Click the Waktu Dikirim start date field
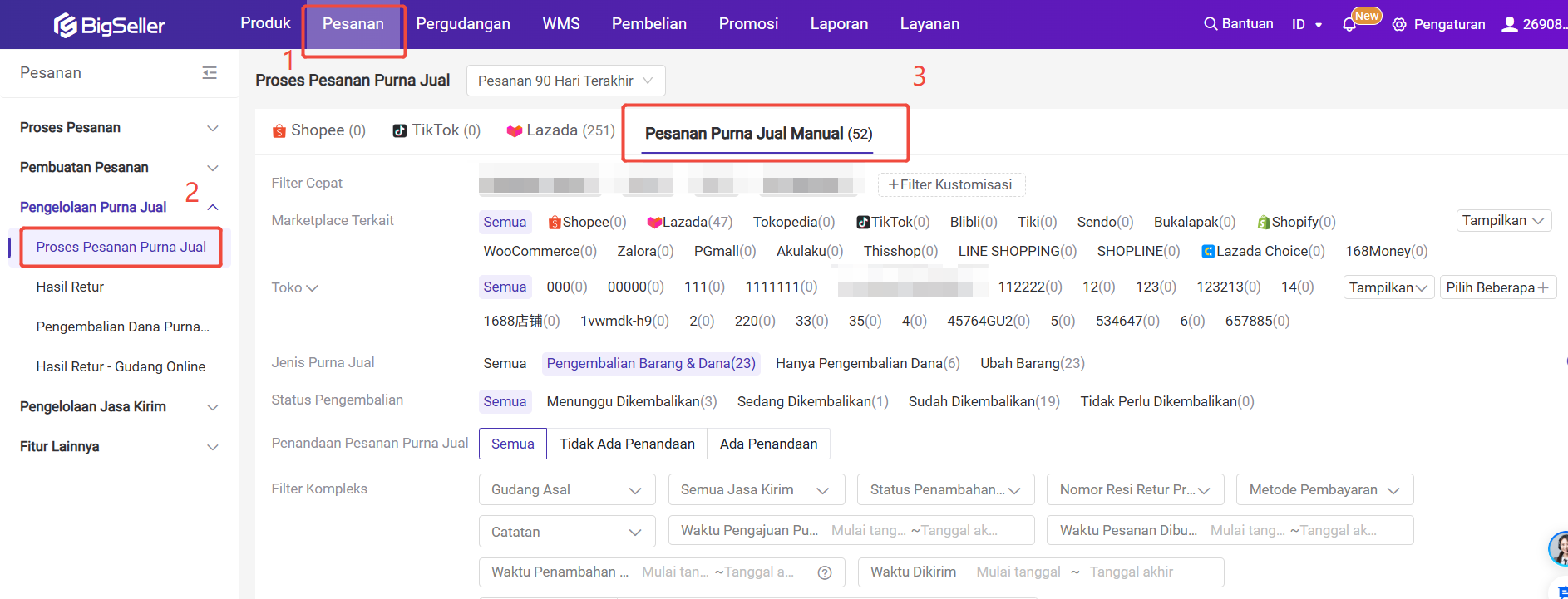 [1018, 572]
